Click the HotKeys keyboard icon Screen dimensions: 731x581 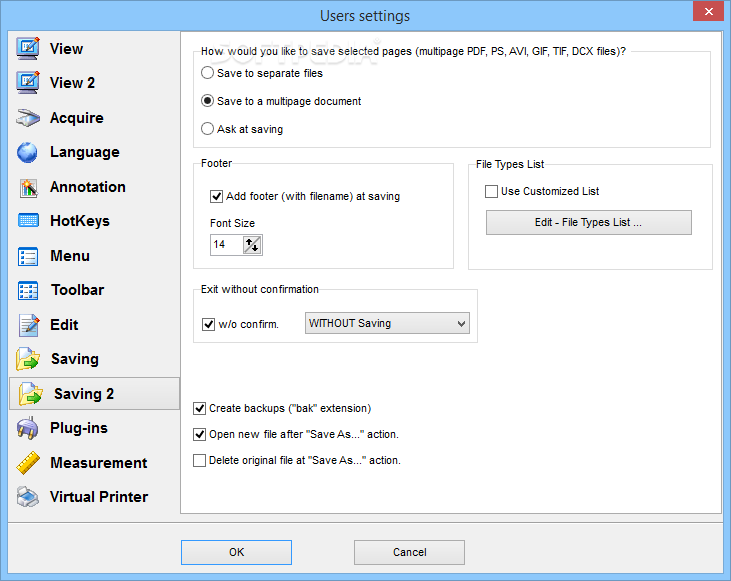coord(28,221)
